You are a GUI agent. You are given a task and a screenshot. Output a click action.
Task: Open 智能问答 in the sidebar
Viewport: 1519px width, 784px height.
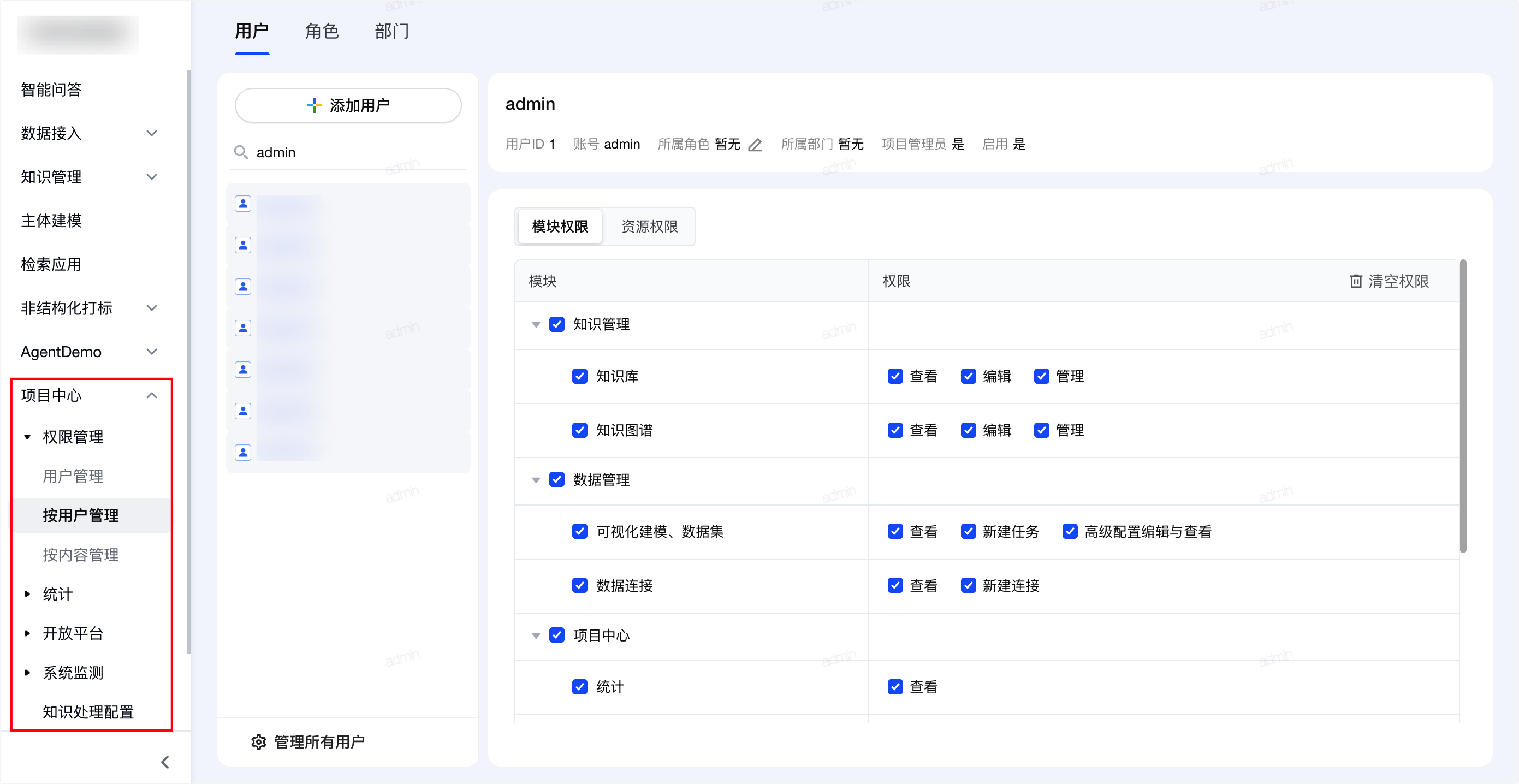(51, 90)
